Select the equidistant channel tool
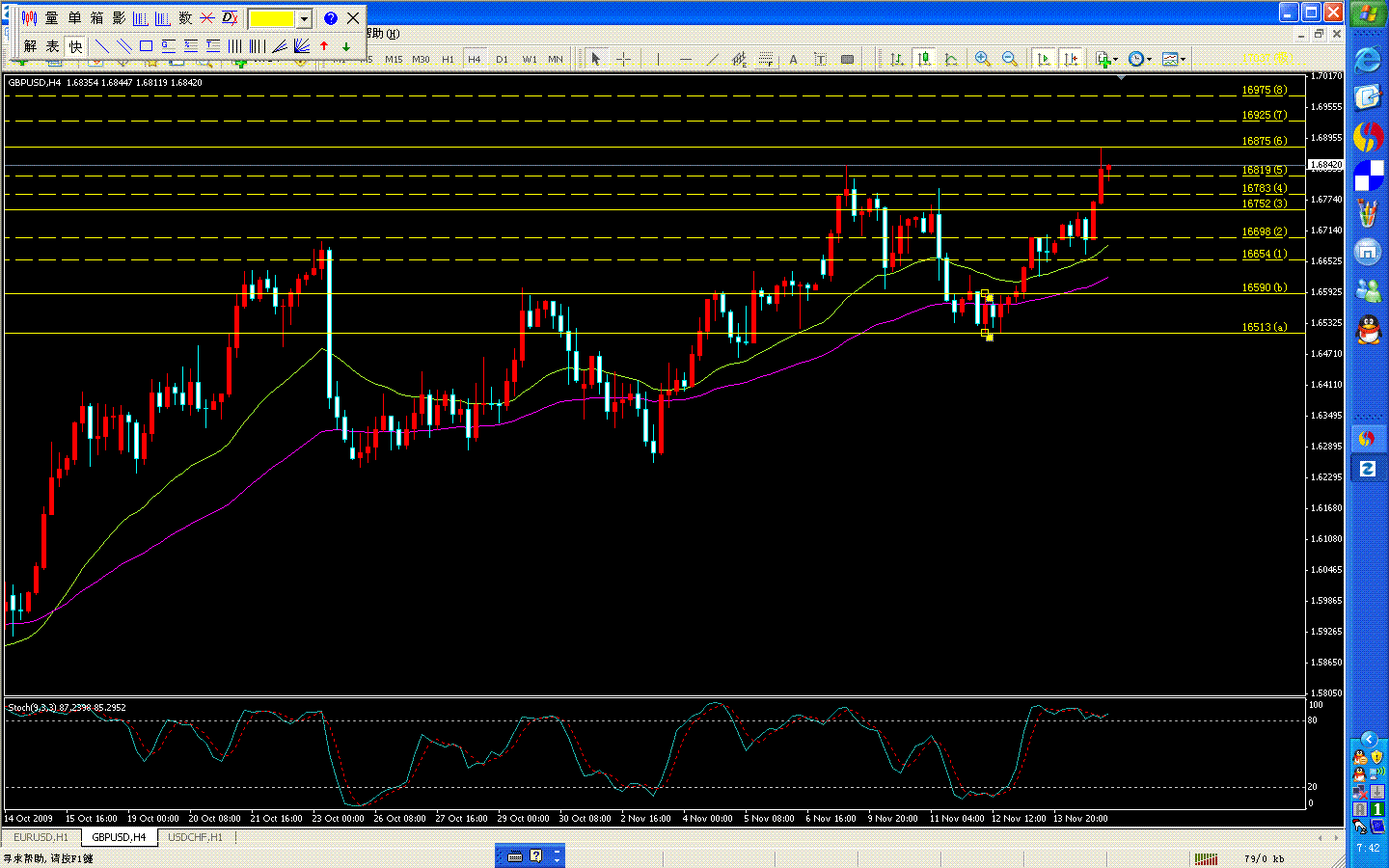1389x868 pixels. [x=739, y=59]
